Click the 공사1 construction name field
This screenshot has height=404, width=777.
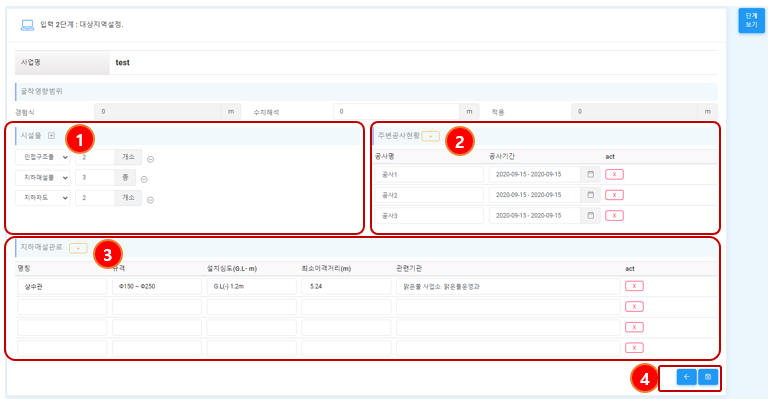click(429, 174)
